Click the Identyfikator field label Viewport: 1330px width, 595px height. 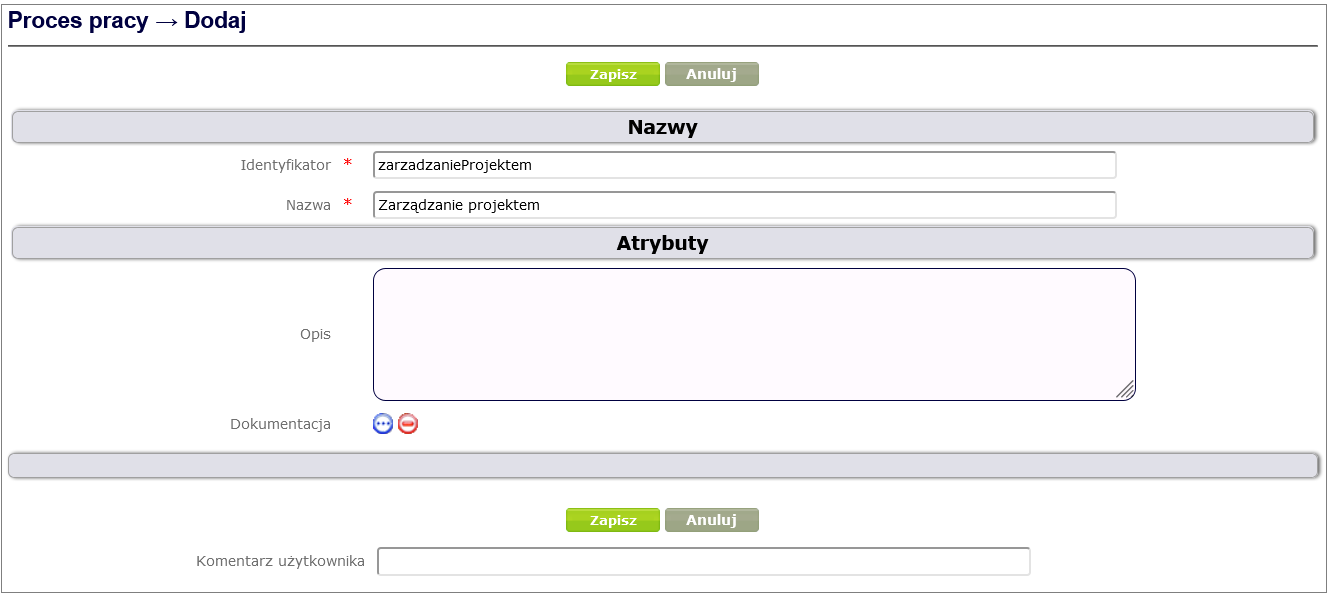(x=285, y=165)
